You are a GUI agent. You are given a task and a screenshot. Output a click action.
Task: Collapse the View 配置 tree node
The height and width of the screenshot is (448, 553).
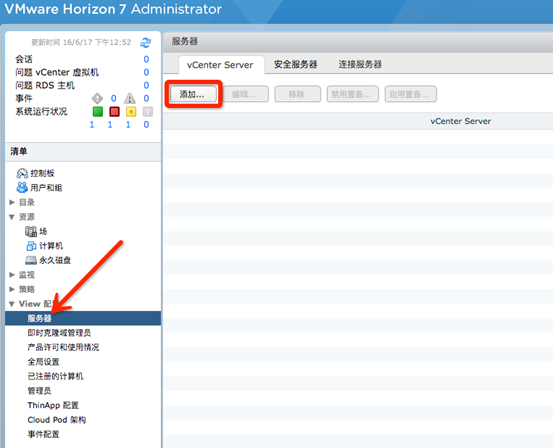pyautogui.click(x=12, y=304)
